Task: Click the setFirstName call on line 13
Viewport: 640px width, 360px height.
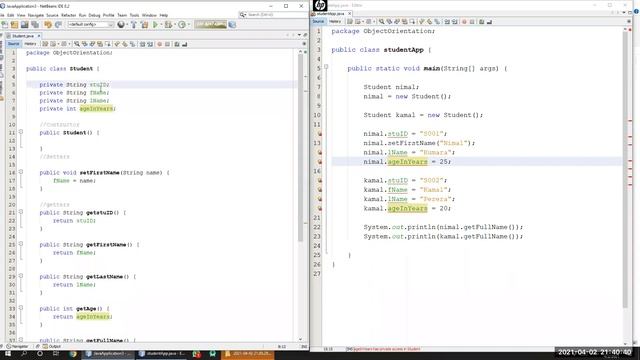Action: coord(419,143)
